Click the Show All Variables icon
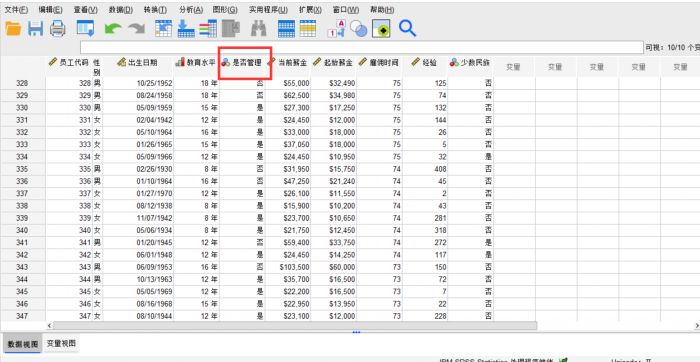Viewport: 700px width, 362px height. tap(382, 29)
